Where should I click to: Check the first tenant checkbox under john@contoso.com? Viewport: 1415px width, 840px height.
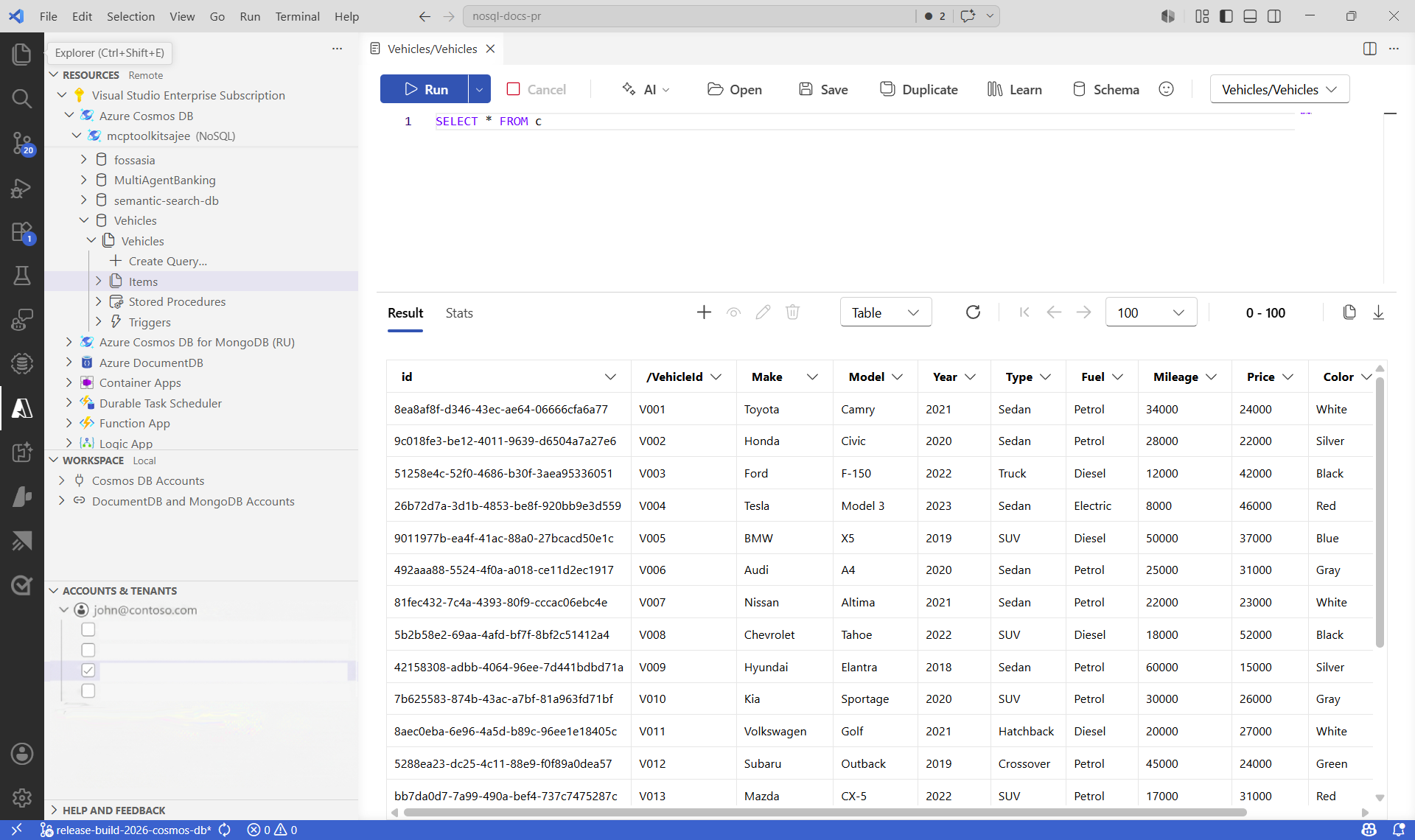point(88,629)
